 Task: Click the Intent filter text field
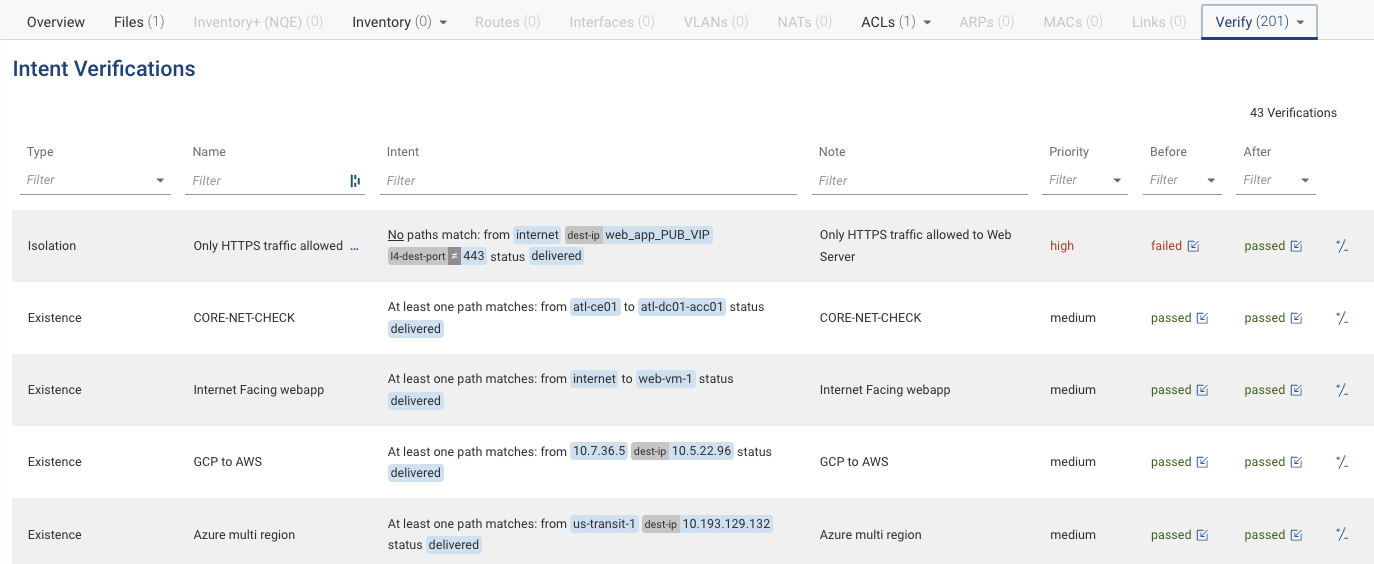(x=590, y=181)
